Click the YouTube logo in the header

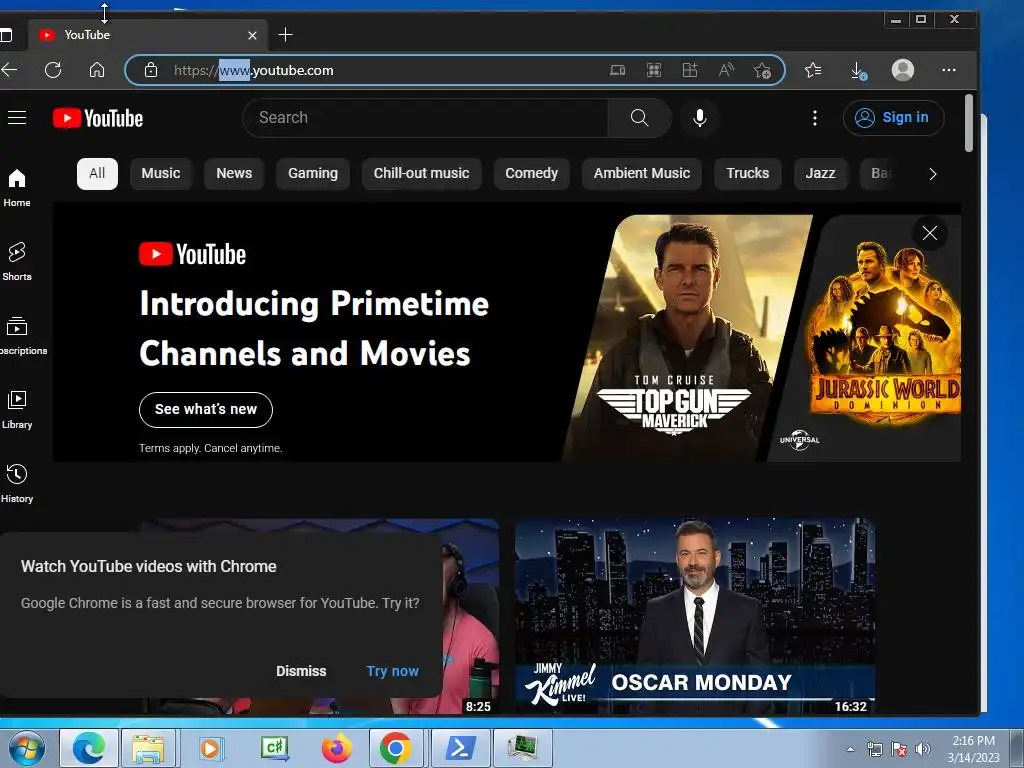(x=98, y=118)
